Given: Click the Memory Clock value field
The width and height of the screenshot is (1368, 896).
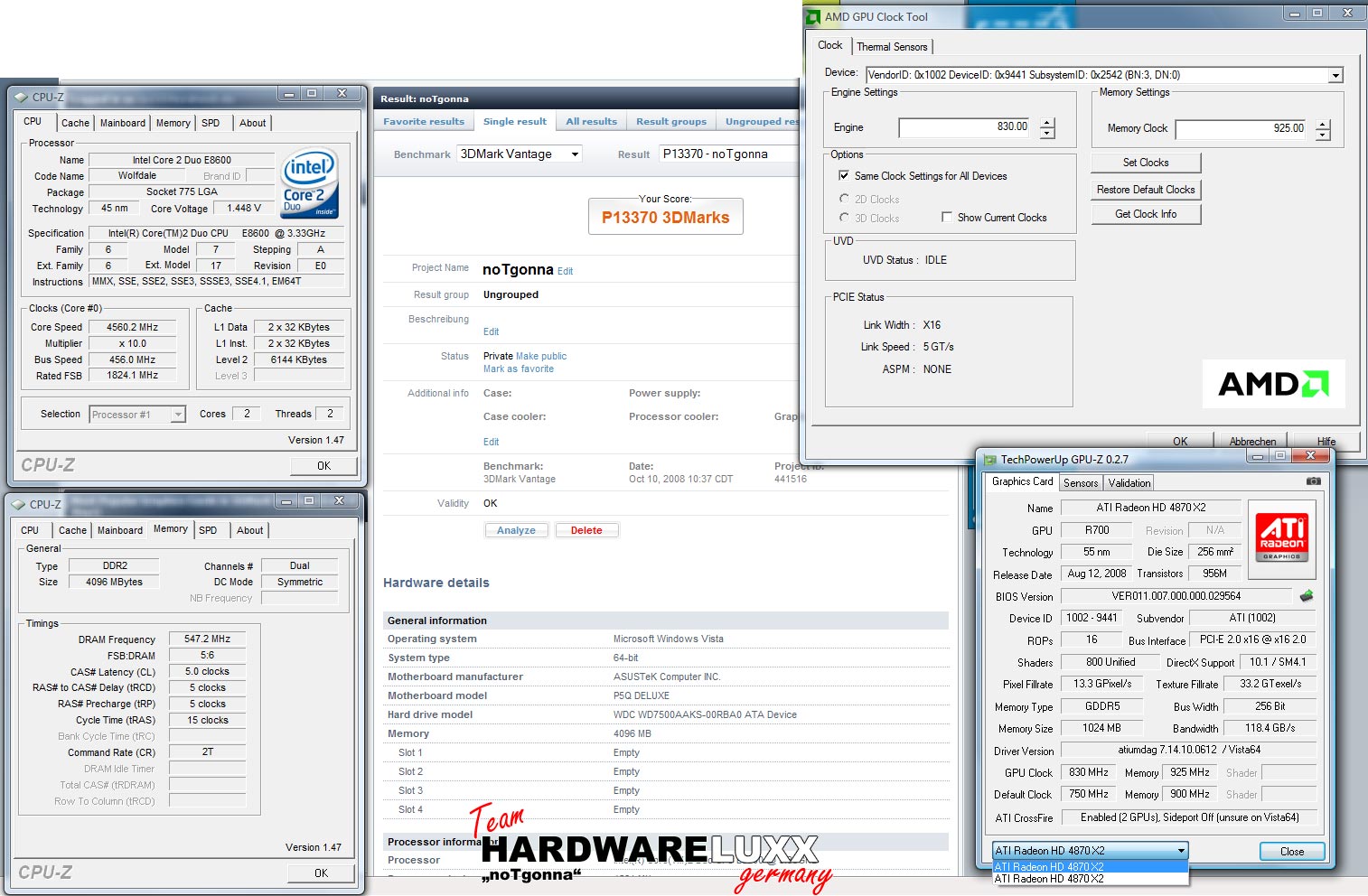Looking at the screenshot, I should click(1242, 129).
